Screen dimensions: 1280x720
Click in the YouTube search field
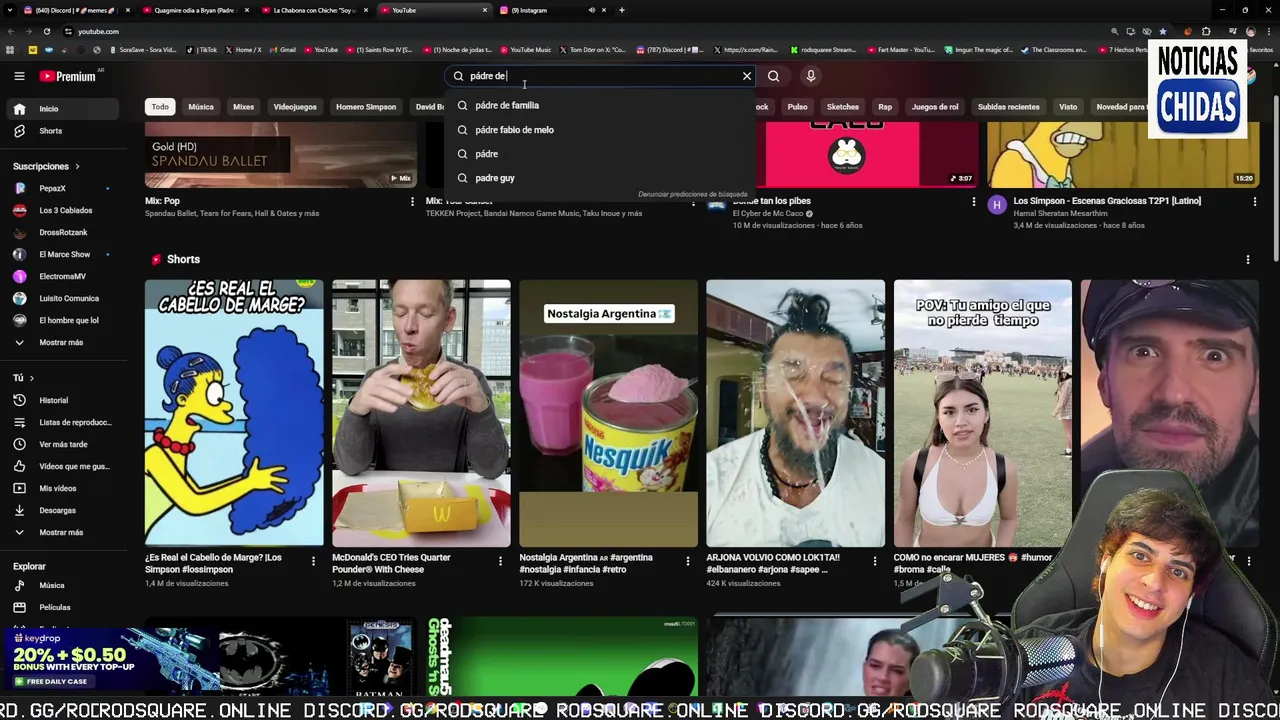[600, 76]
